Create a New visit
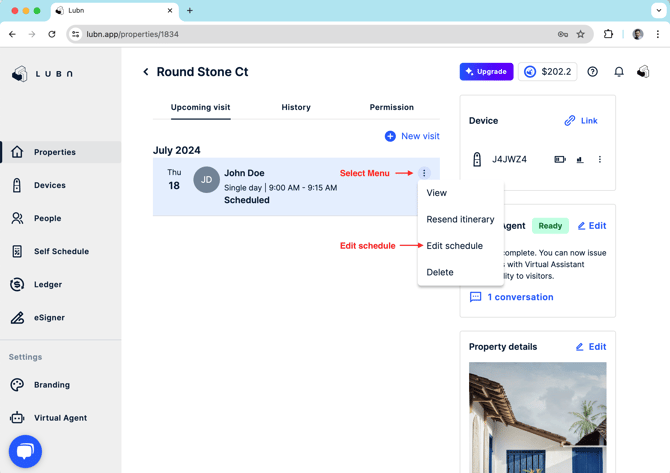Image resolution: width=670 pixels, height=473 pixels. point(412,136)
